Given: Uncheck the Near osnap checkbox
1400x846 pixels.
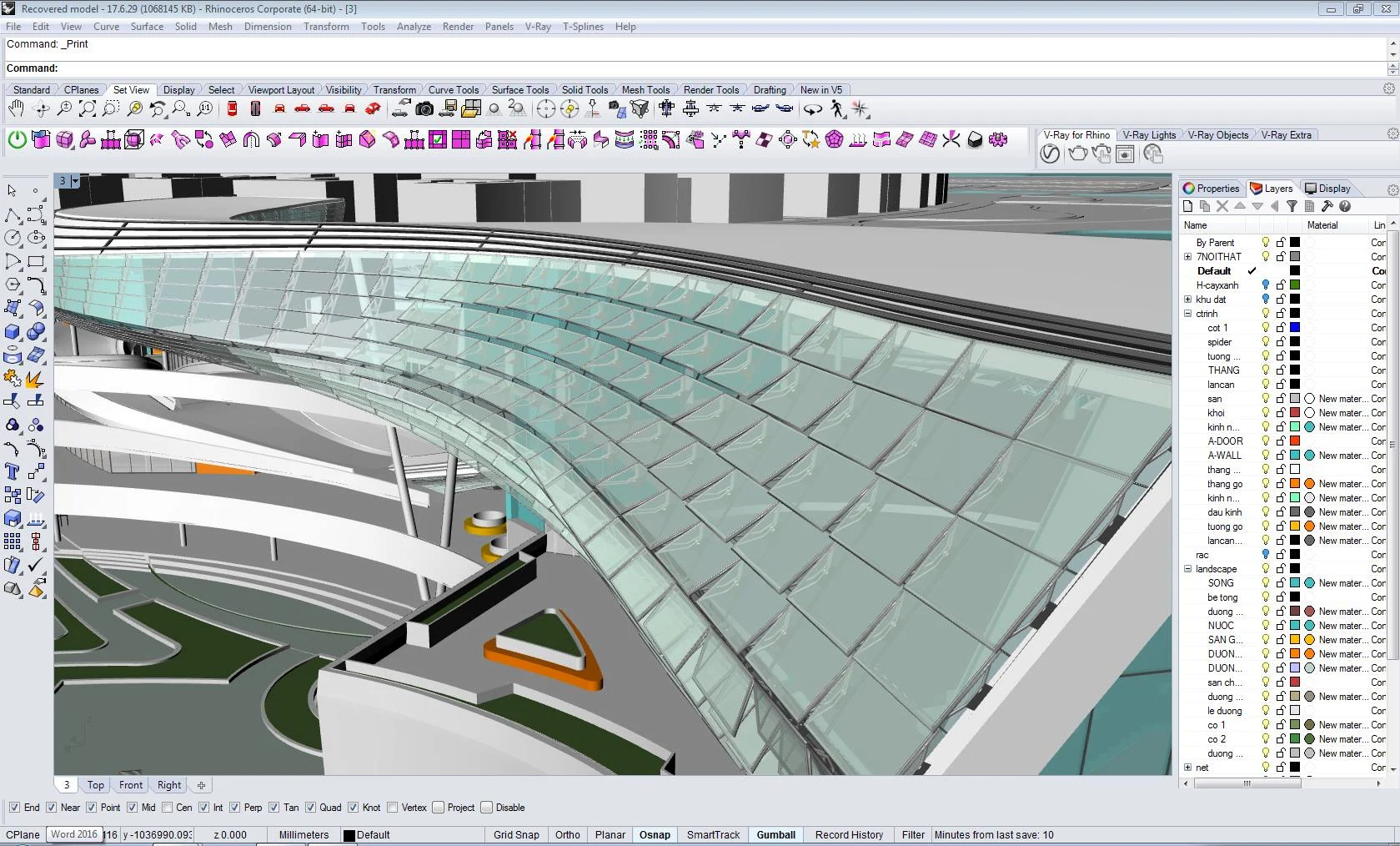Looking at the screenshot, I should pyautogui.click(x=52, y=808).
